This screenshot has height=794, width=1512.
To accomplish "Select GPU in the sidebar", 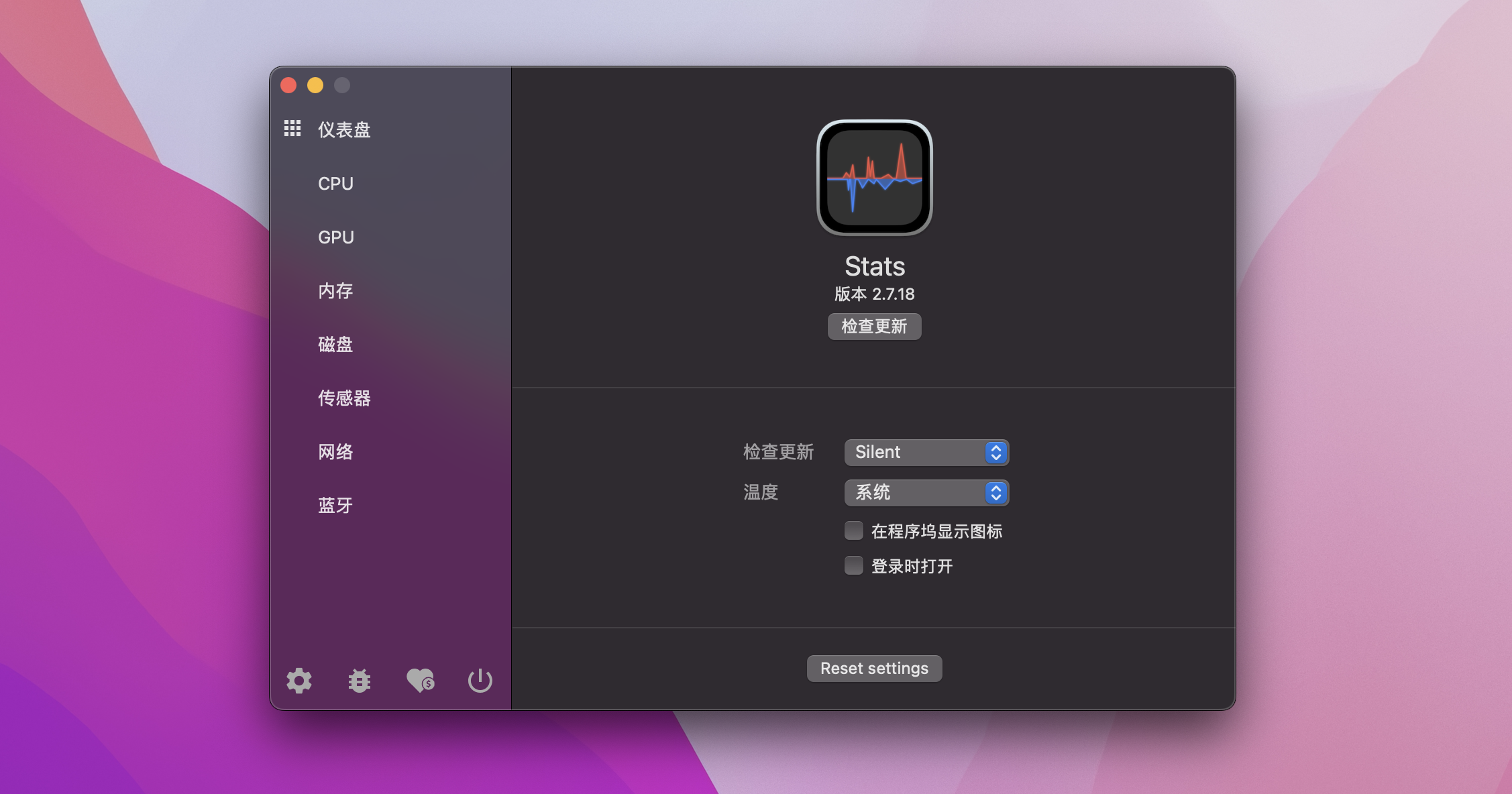I will click(x=335, y=237).
